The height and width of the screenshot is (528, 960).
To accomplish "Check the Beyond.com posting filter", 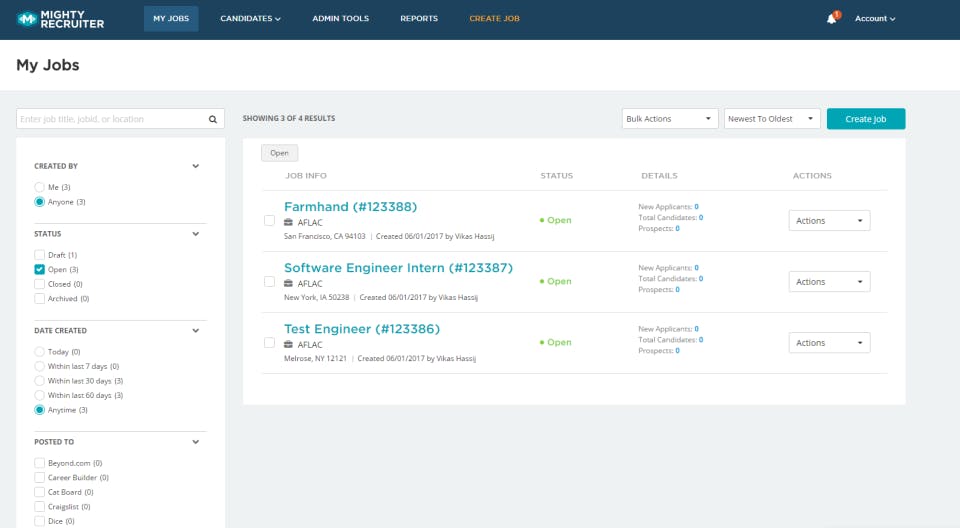I will 39,463.
